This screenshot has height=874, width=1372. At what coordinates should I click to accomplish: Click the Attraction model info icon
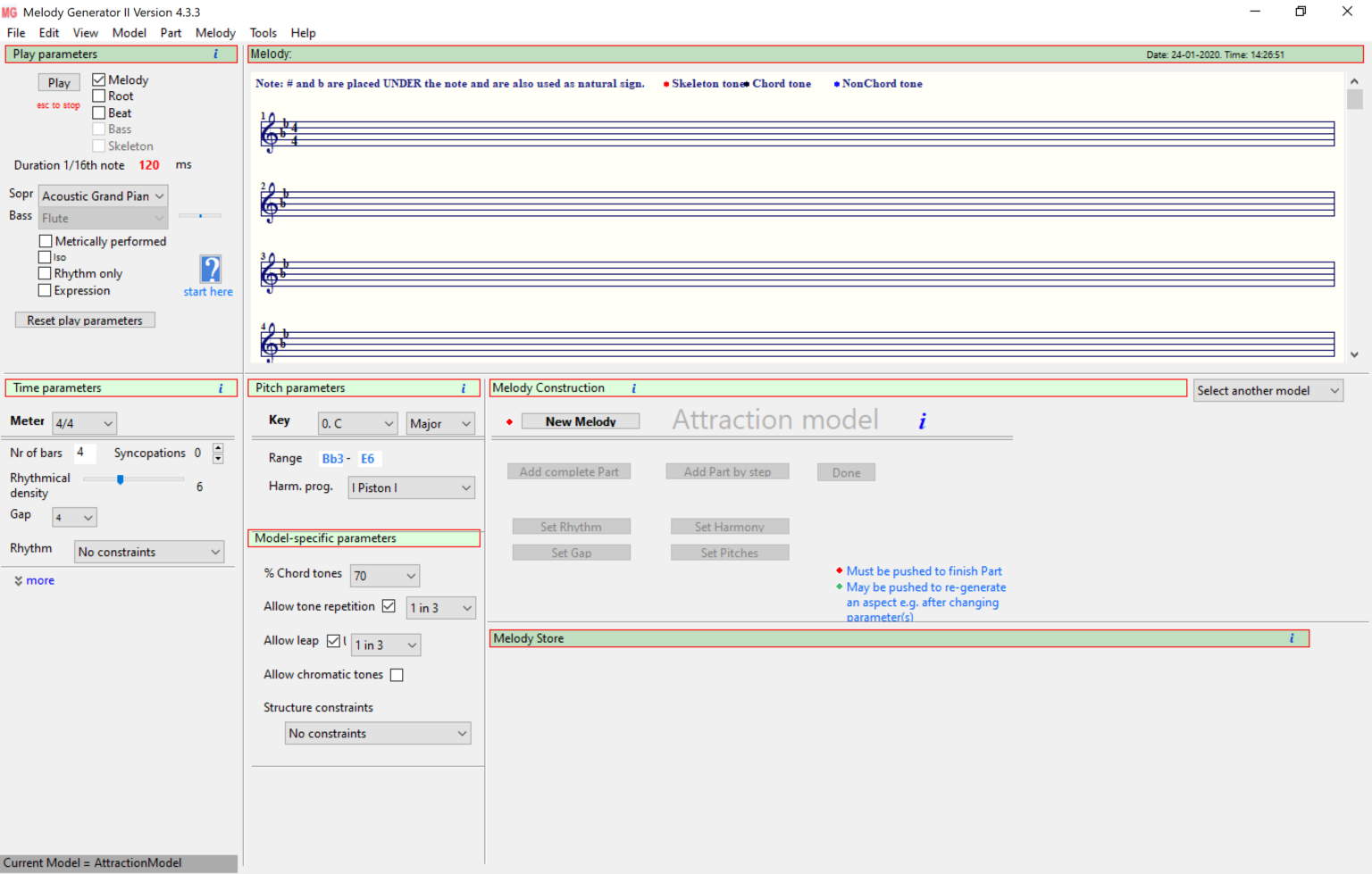pos(921,420)
